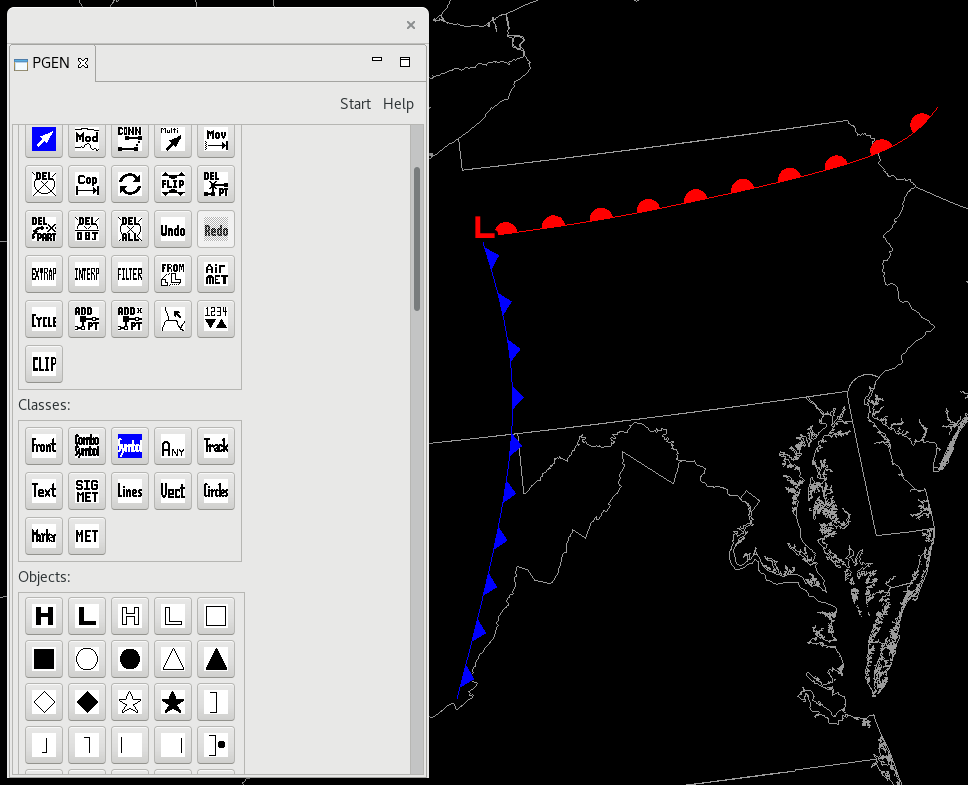Screen dimensions: 968x785
Task: Select the open circle symbol
Action: [x=87, y=659]
